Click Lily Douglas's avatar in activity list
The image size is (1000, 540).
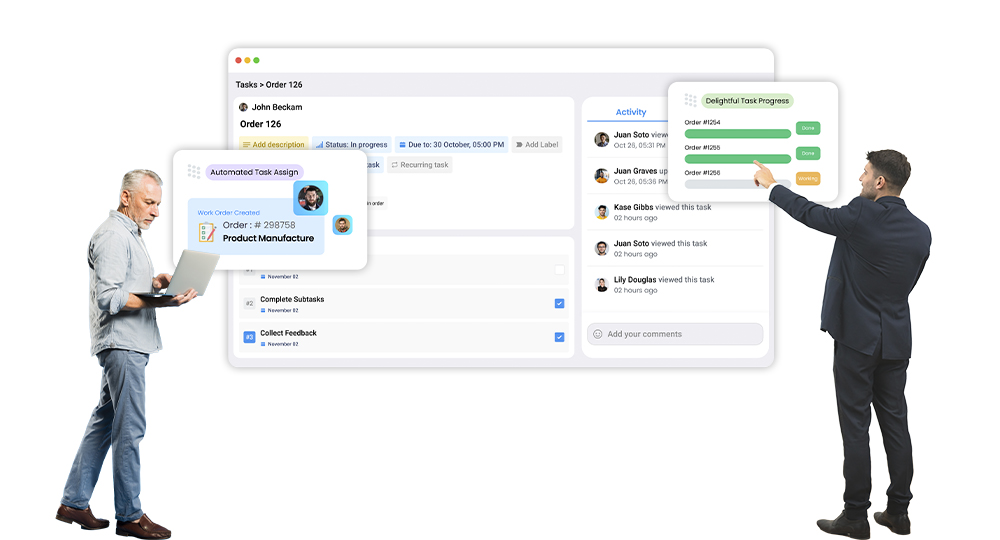pos(602,284)
